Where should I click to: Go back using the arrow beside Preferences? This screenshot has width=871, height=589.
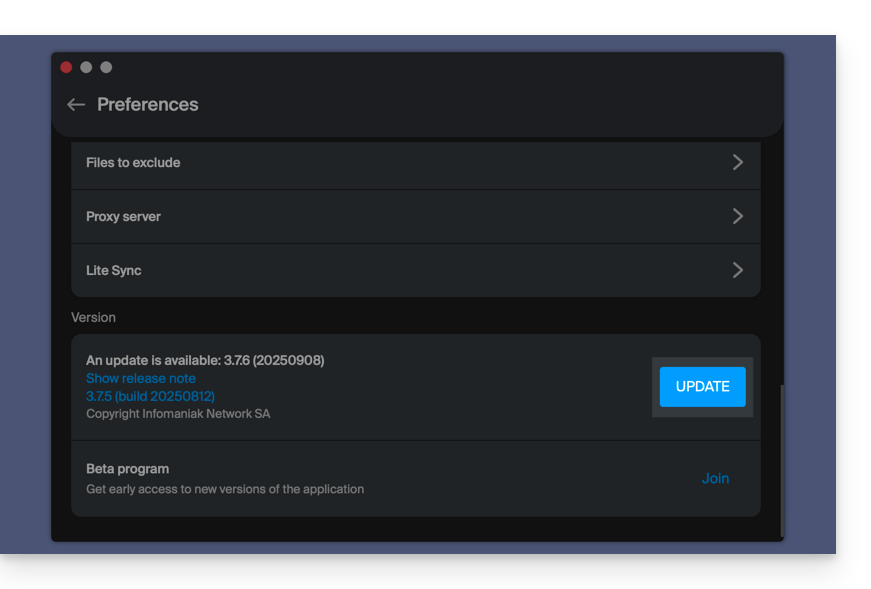click(x=76, y=105)
